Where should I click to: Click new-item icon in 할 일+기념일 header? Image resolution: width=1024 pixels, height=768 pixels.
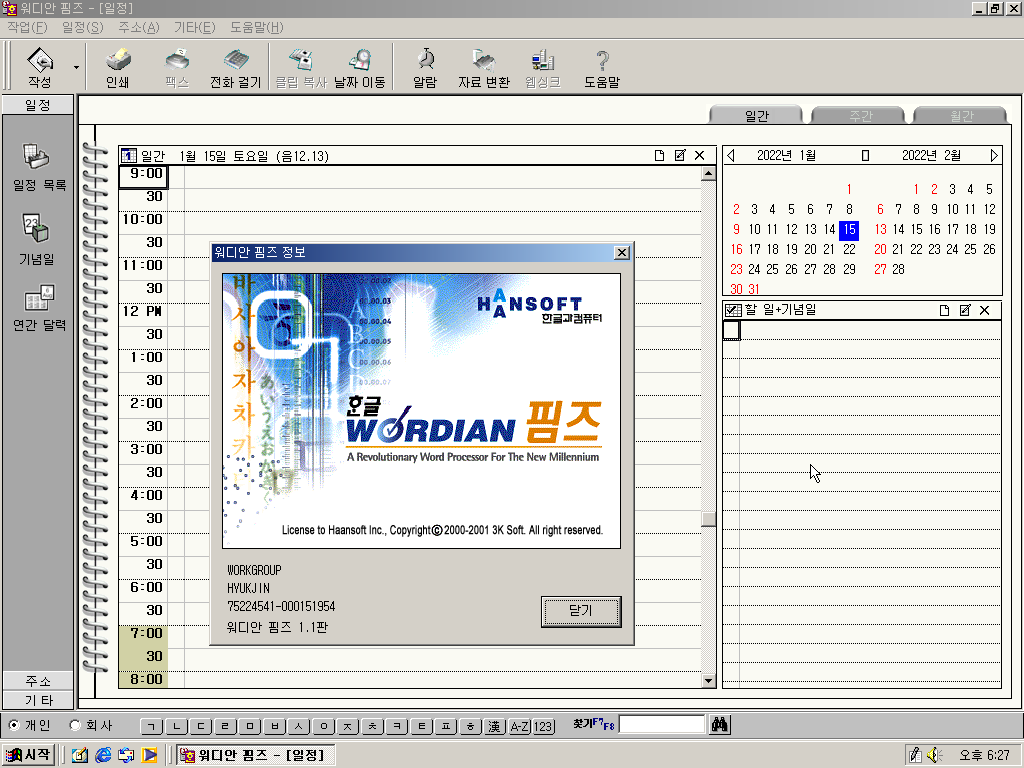(944, 310)
